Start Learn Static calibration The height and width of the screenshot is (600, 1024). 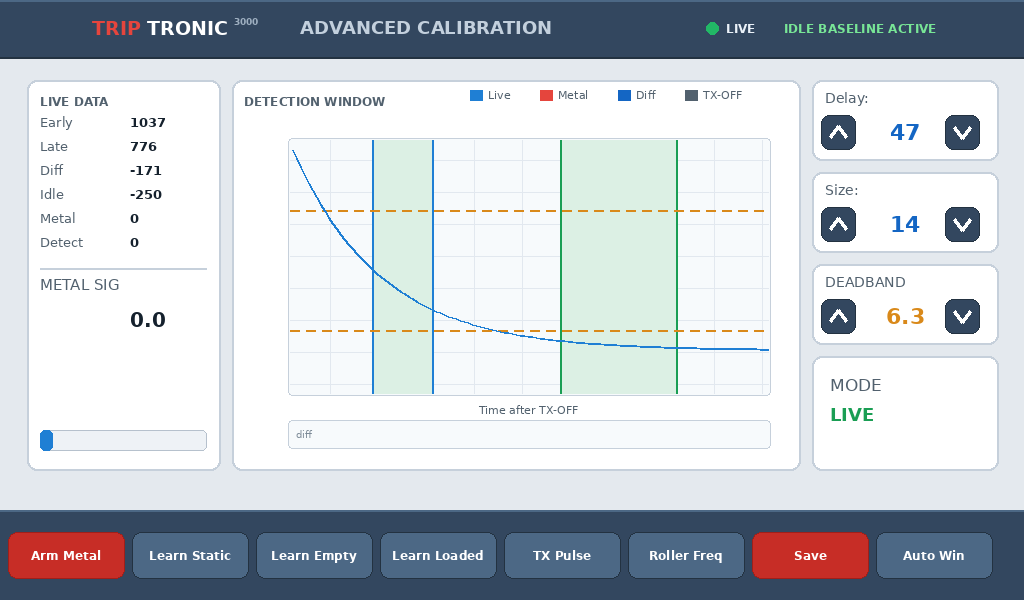pos(190,556)
